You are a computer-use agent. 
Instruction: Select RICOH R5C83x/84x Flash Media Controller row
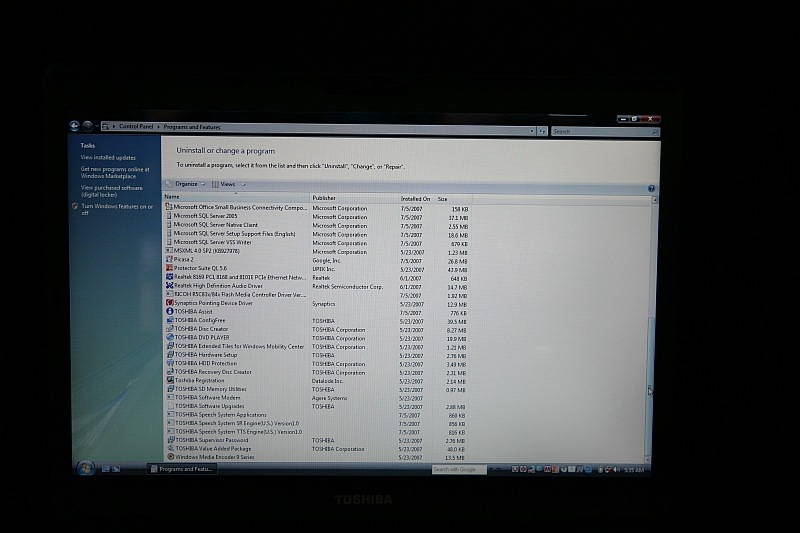click(x=316, y=295)
